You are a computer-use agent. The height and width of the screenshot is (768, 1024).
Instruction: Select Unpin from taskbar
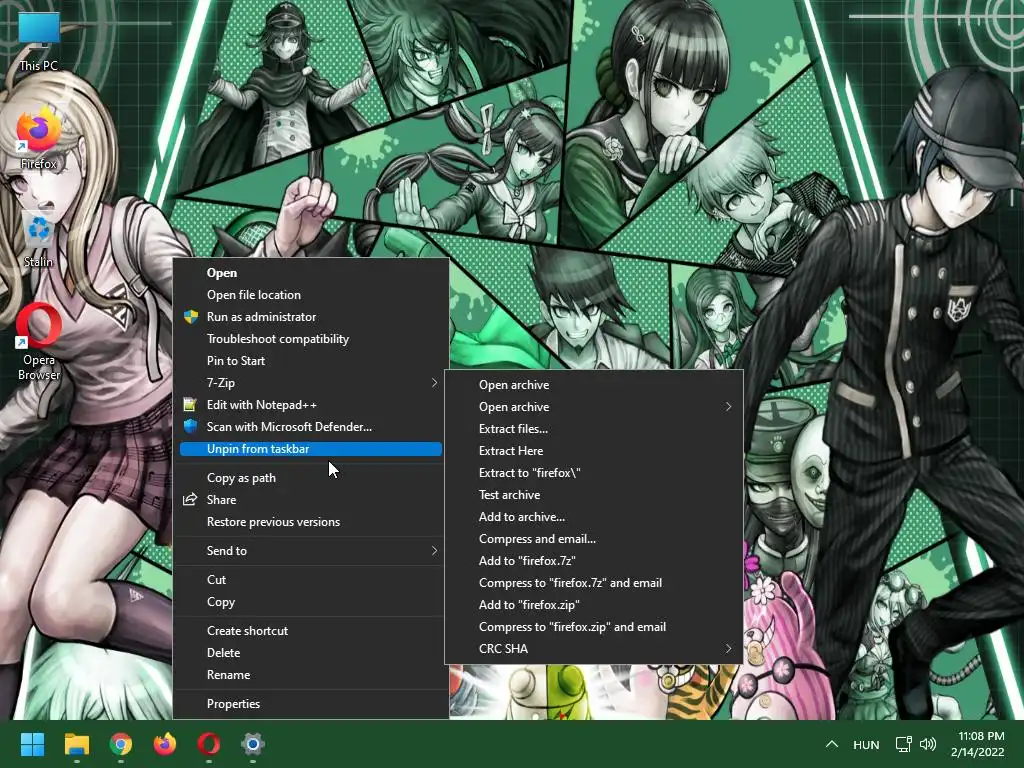(x=311, y=449)
